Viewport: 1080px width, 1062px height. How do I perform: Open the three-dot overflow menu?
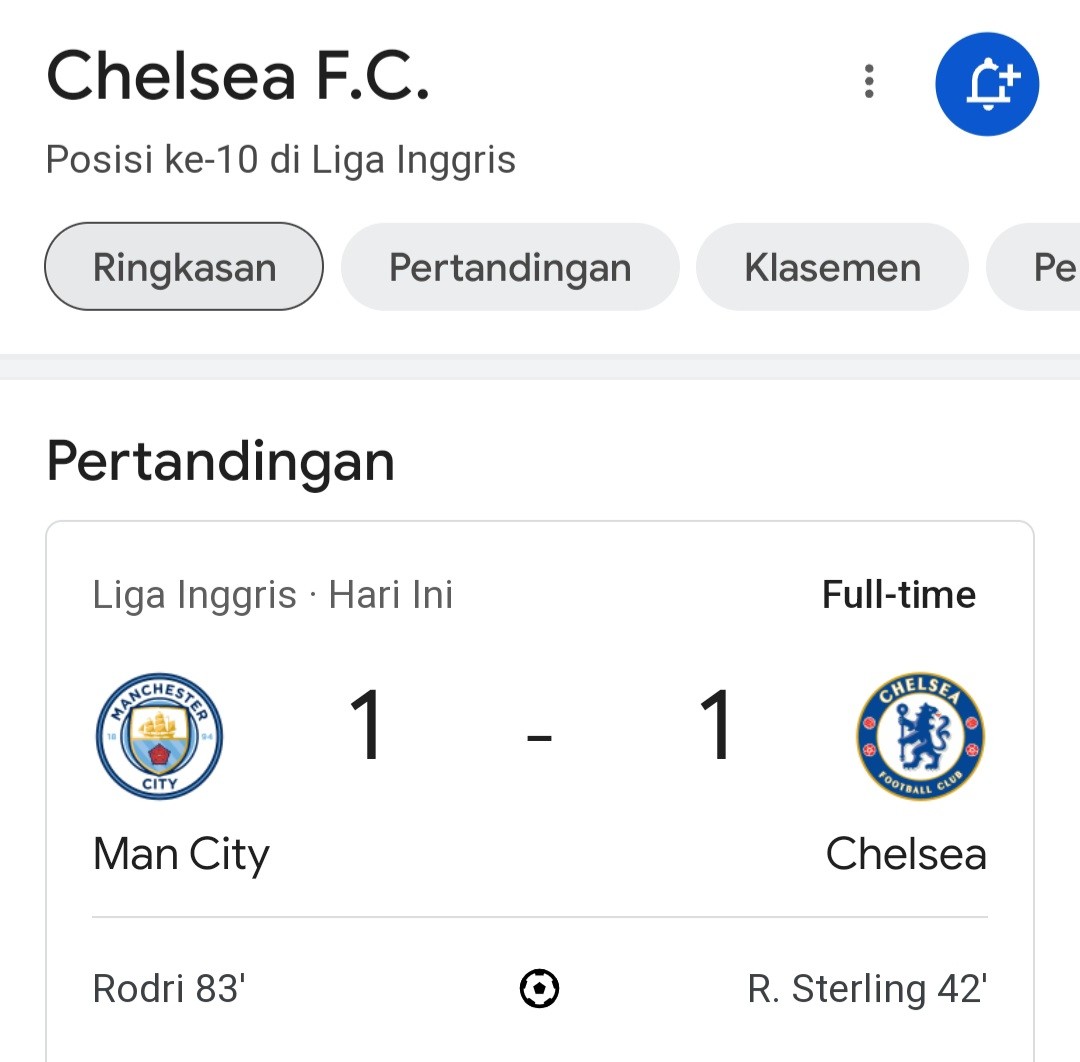pyautogui.click(x=869, y=81)
